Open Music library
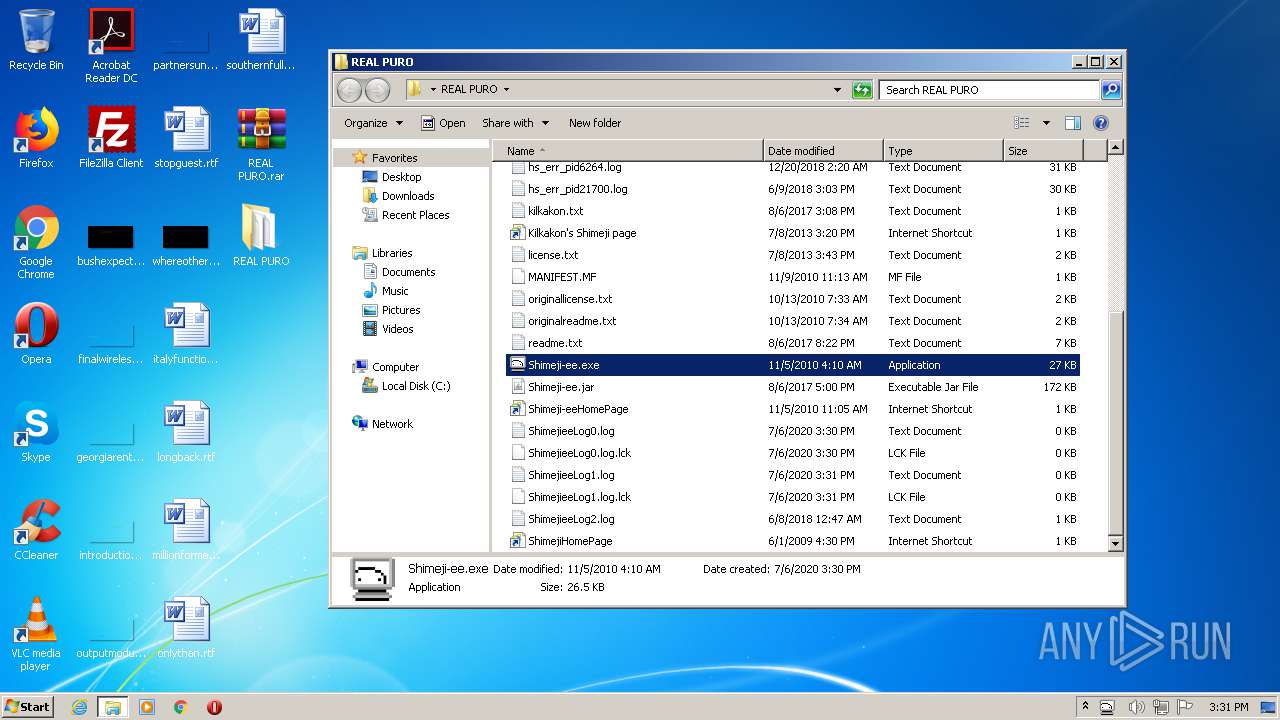The height and width of the screenshot is (720, 1280). [x=395, y=291]
